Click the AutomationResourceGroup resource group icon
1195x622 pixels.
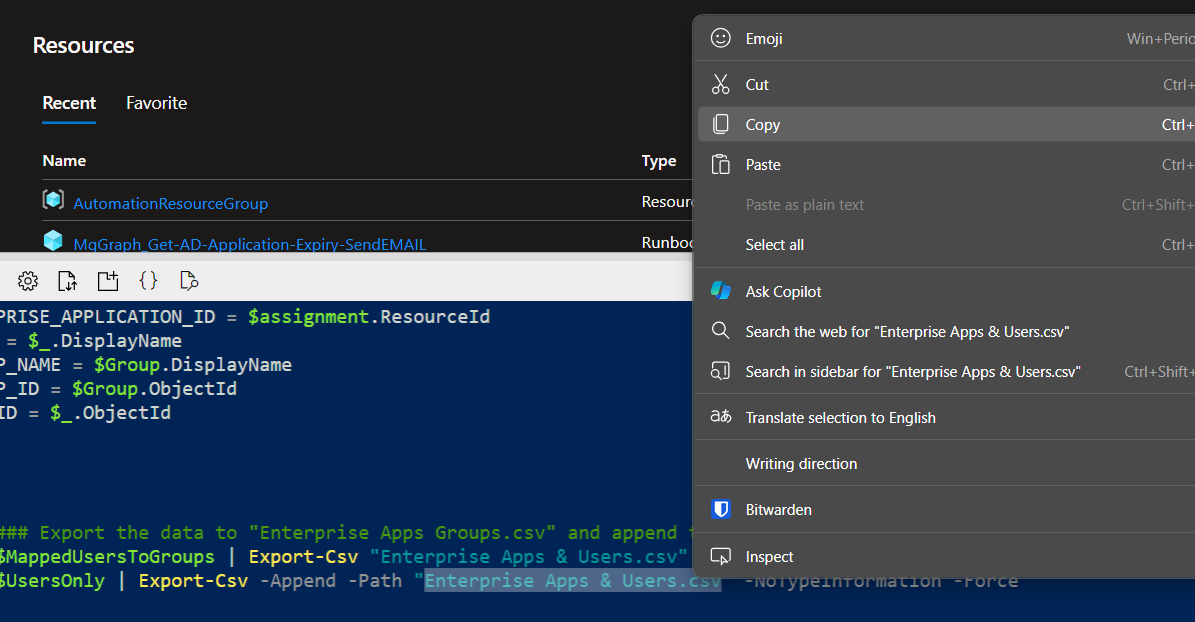point(53,200)
